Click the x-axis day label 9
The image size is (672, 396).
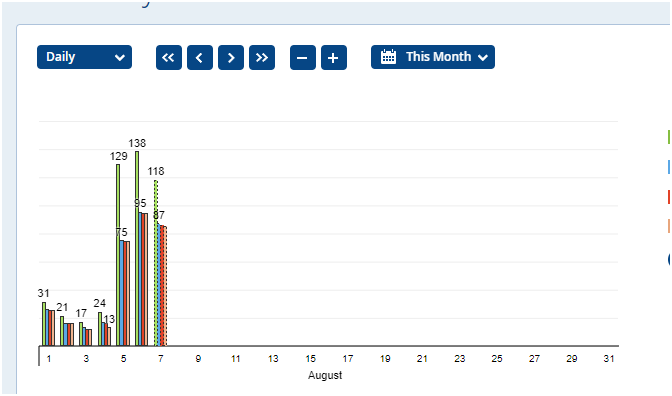(198, 359)
